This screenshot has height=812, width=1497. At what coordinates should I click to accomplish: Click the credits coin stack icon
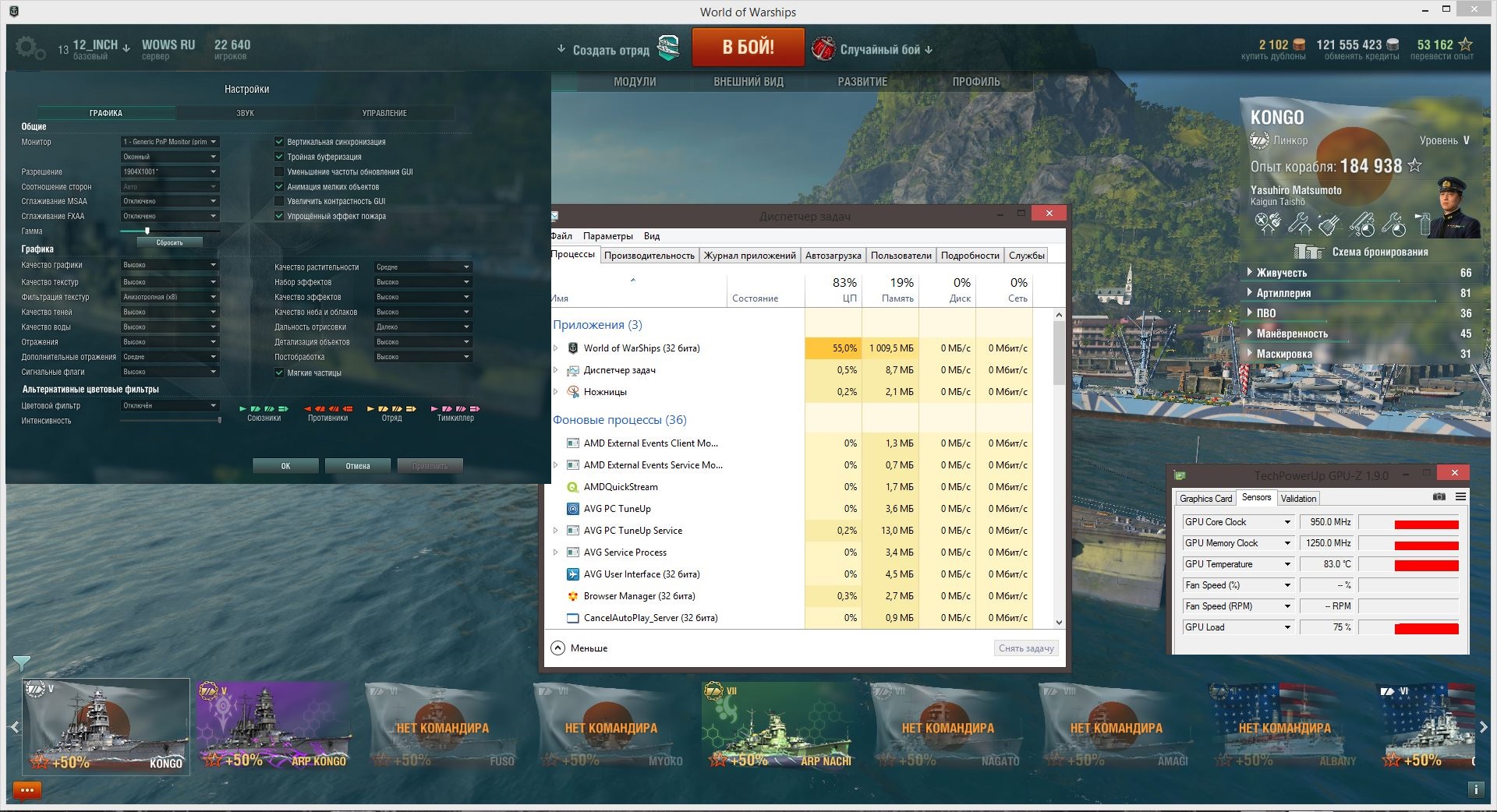(x=1393, y=44)
